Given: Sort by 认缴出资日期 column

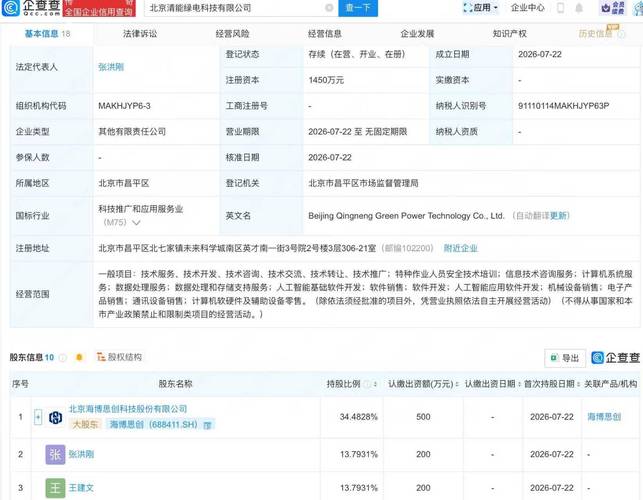Looking at the screenshot, I should pyautogui.click(x=519, y=384).
